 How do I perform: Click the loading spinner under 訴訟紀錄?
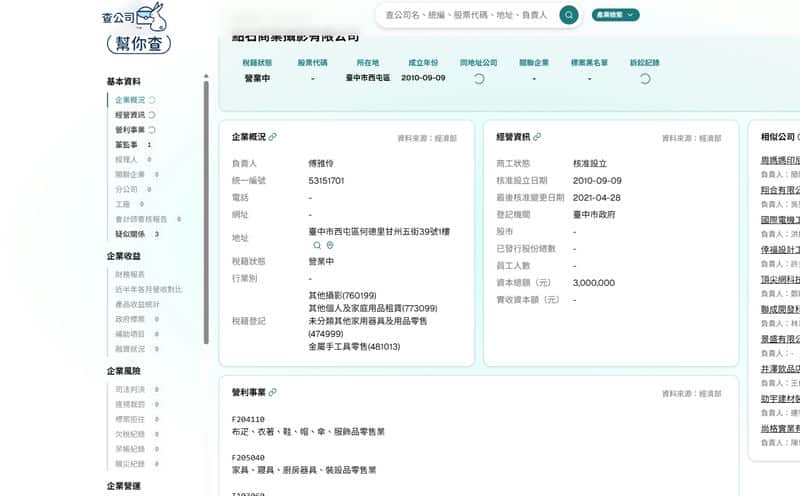pyautogui.click(x=645, y=79)
